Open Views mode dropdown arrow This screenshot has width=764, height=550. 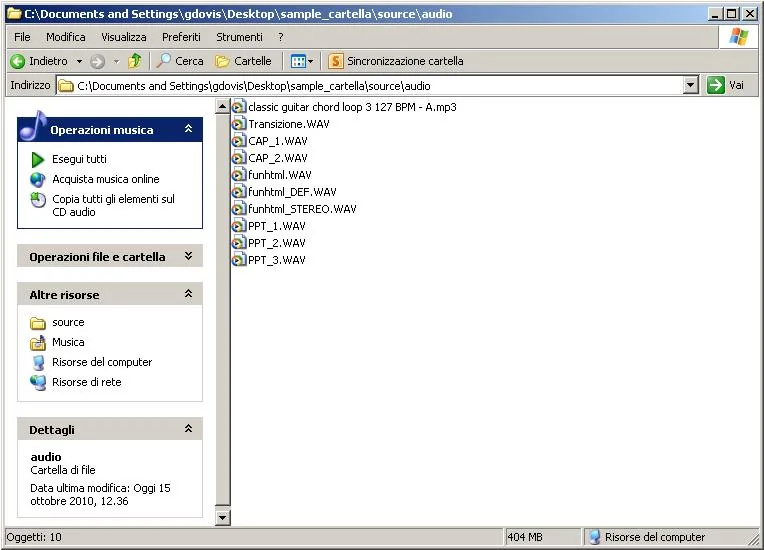[310, 61]
